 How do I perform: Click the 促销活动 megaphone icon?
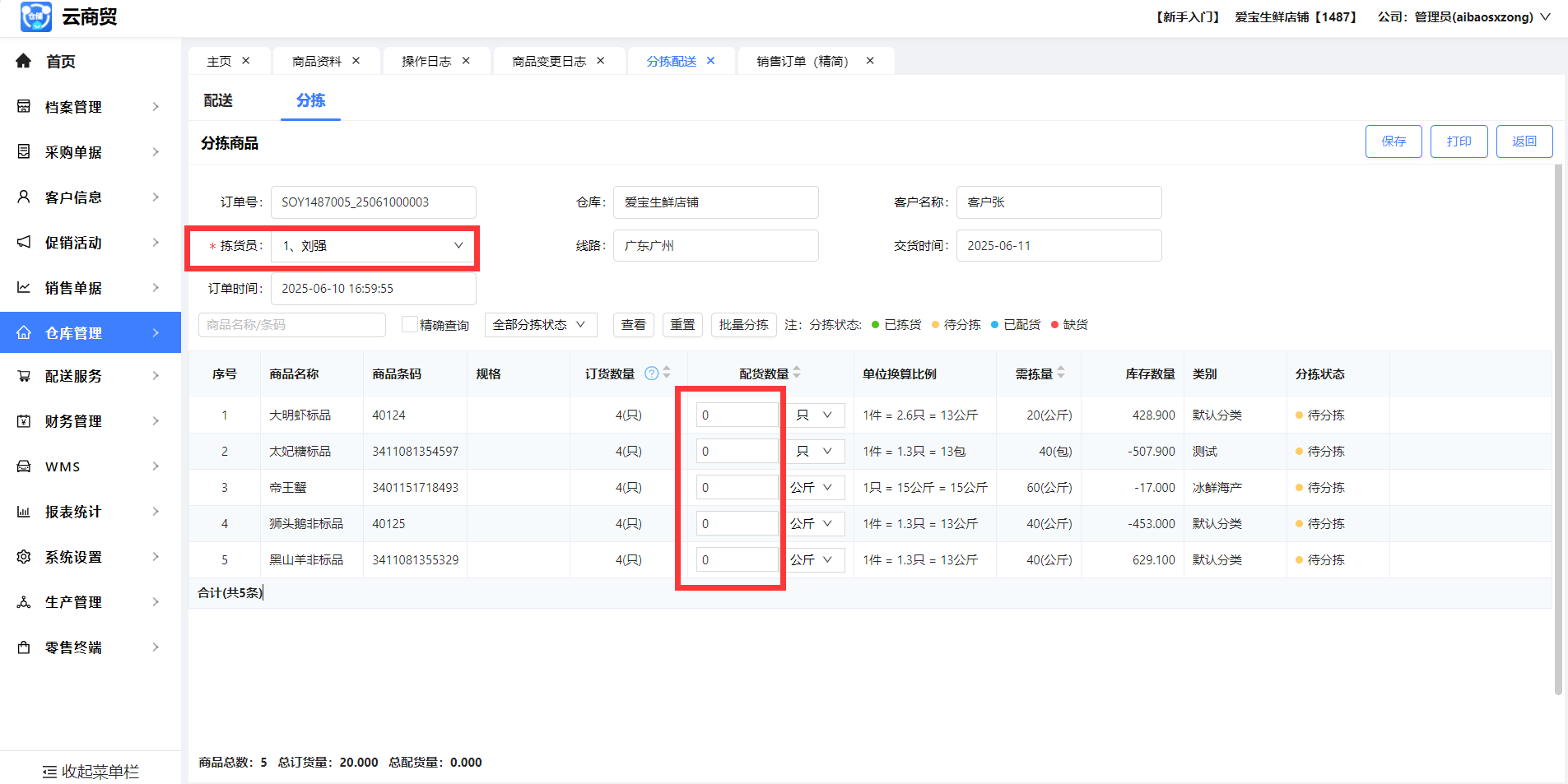pos(24,243)
